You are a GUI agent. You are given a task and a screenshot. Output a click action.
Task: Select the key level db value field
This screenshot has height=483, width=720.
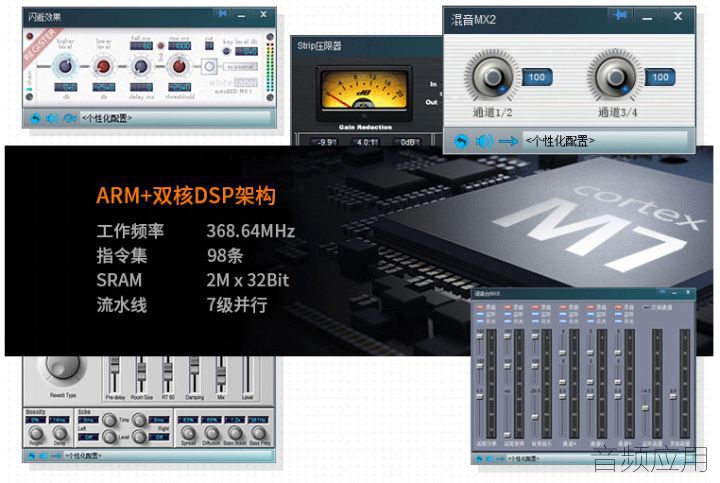(247, 51)
